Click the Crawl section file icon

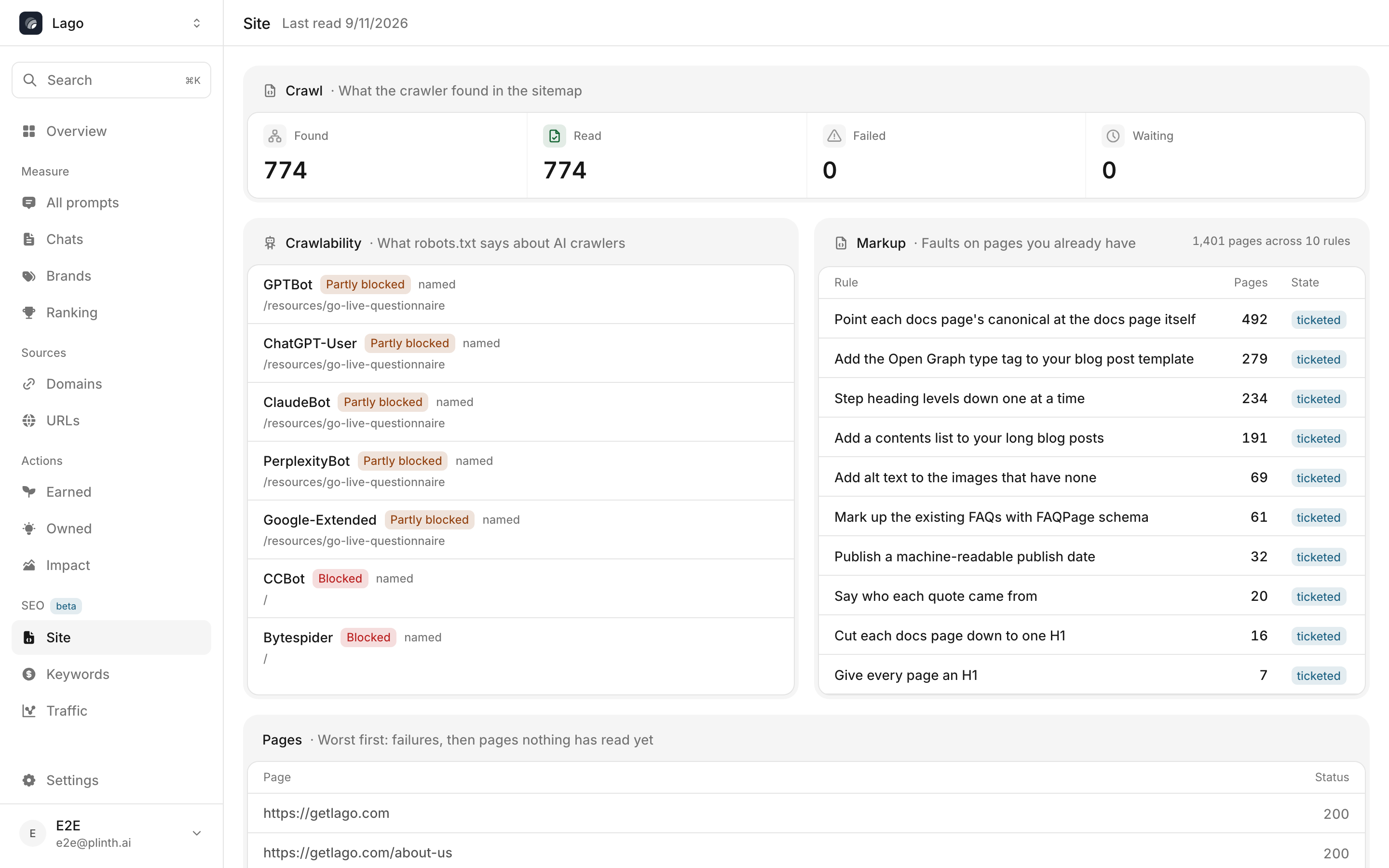click(x=270, y=91)
